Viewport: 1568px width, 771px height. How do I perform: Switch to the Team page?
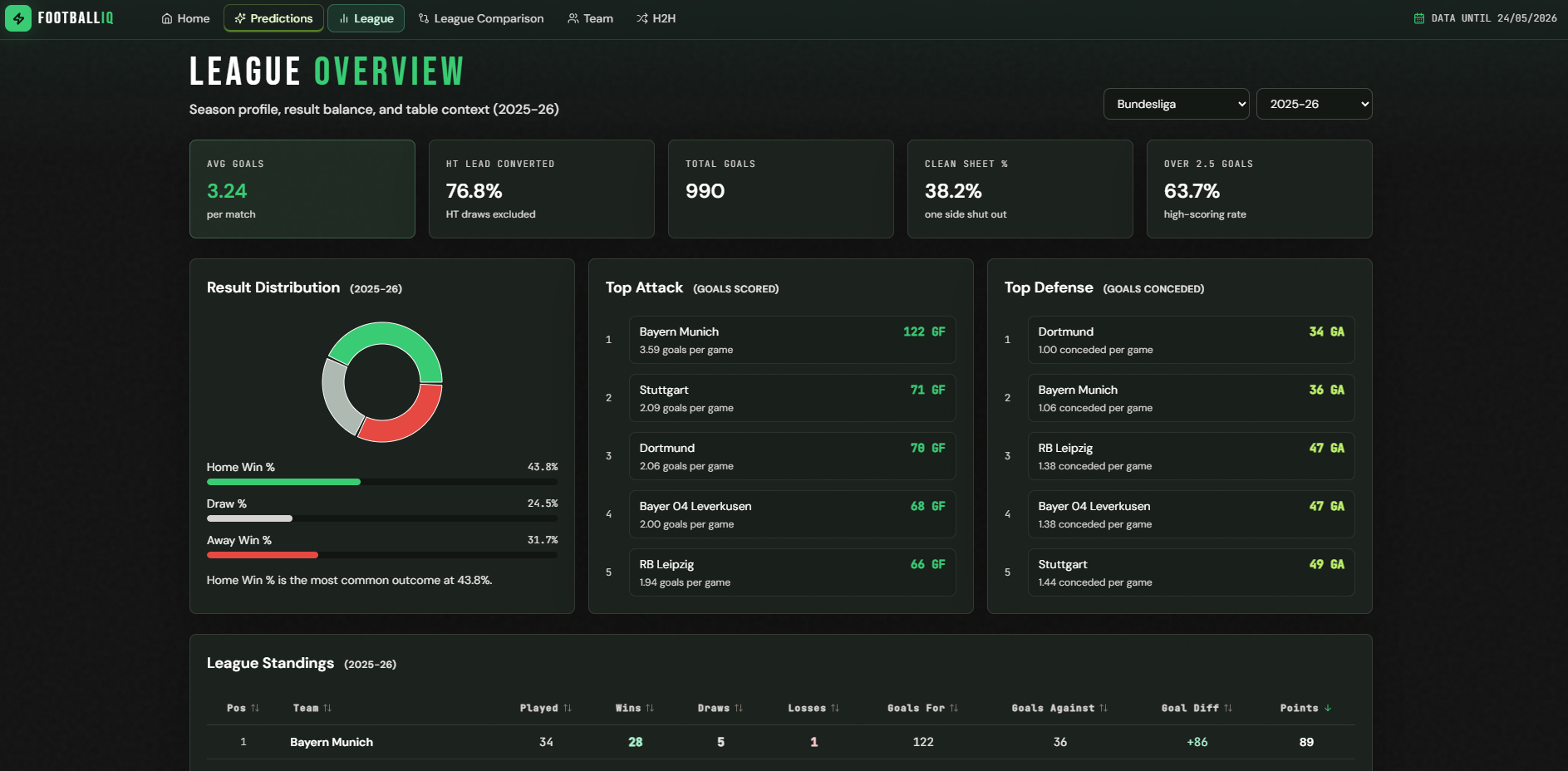pyautogui.click(x=590, y=18)
